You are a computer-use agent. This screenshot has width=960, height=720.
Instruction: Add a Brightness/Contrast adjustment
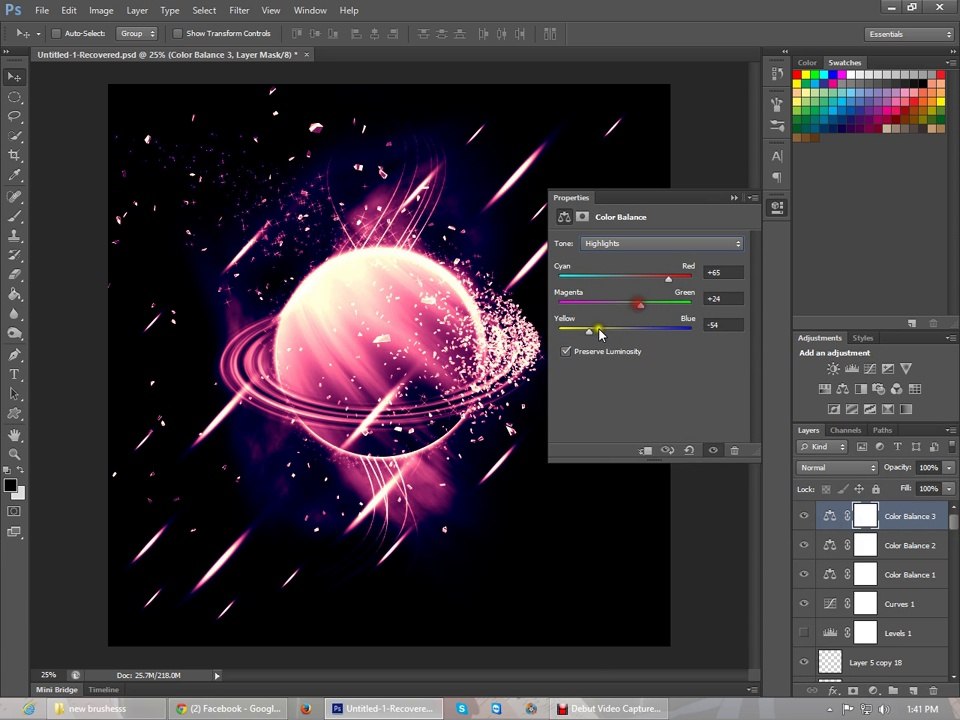click(x=833, y=369)
